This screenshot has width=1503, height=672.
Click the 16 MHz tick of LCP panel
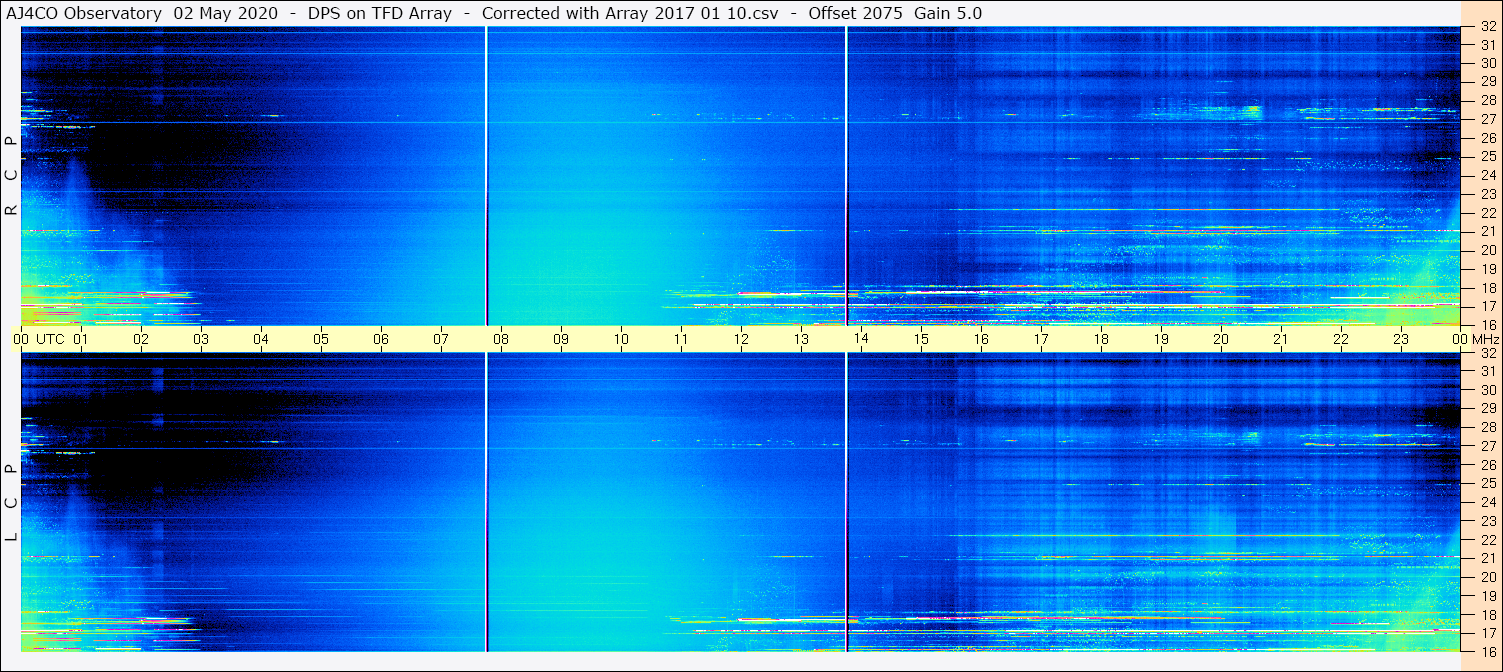coord(1487,651)
